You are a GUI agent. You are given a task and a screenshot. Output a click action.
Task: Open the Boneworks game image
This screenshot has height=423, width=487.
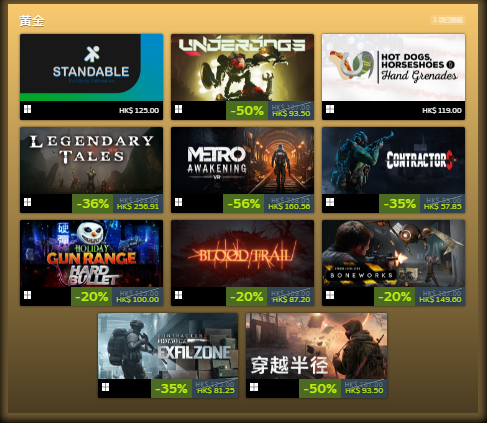click(393, 253)
